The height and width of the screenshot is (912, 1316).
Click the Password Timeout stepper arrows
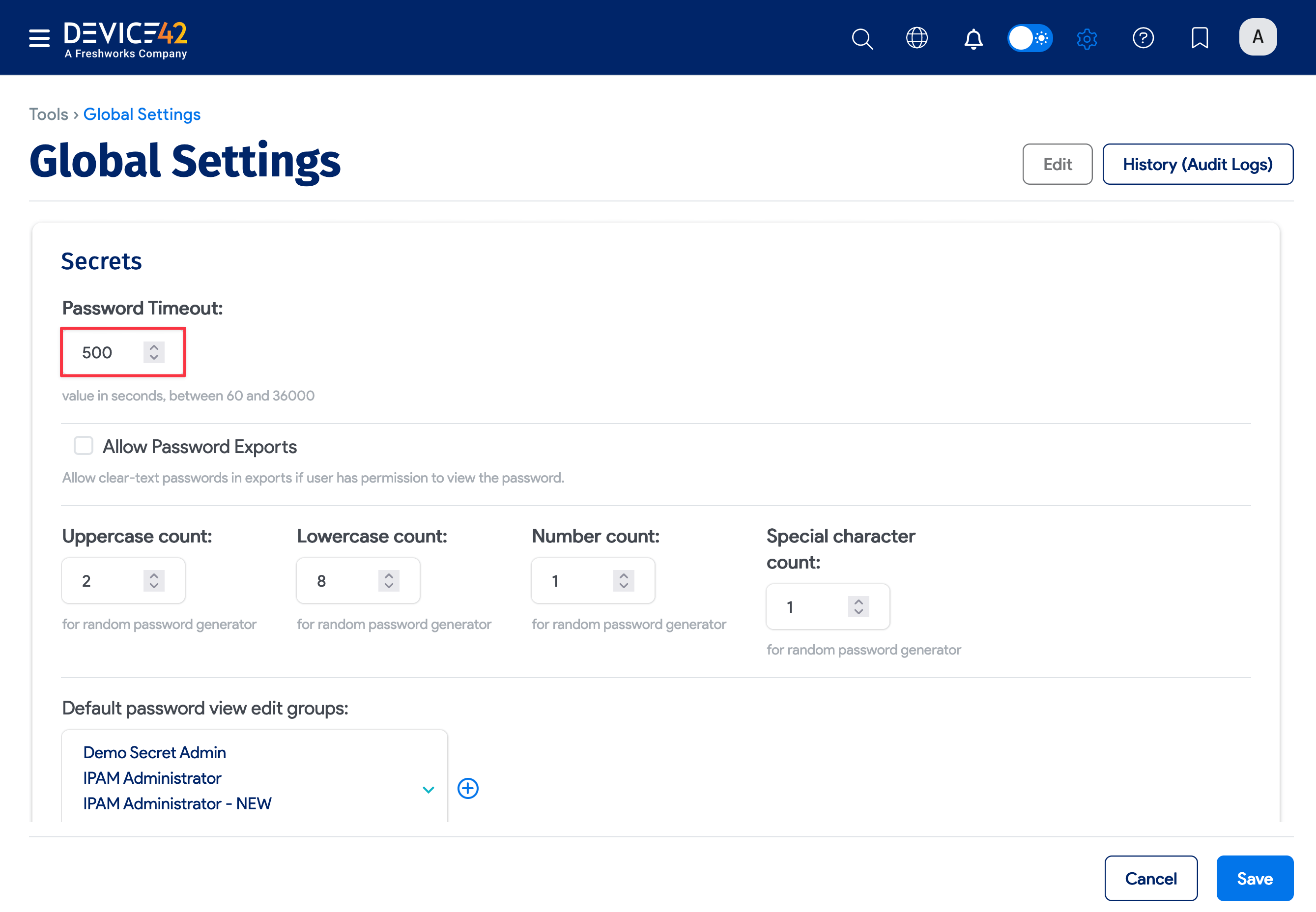154,352
